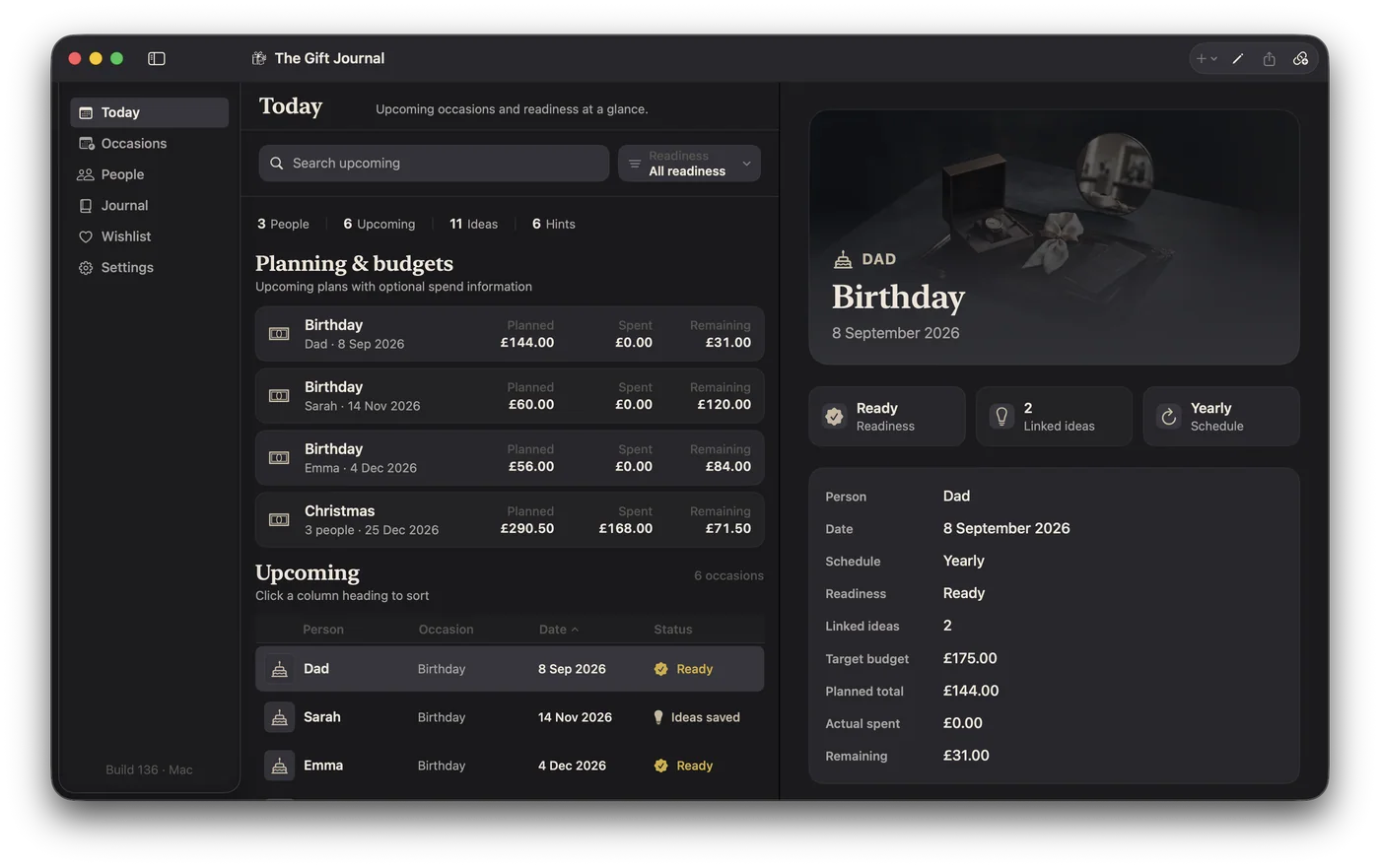
Task: Click the cake icon beside Sarah
Action: click(x=280, y=717)
